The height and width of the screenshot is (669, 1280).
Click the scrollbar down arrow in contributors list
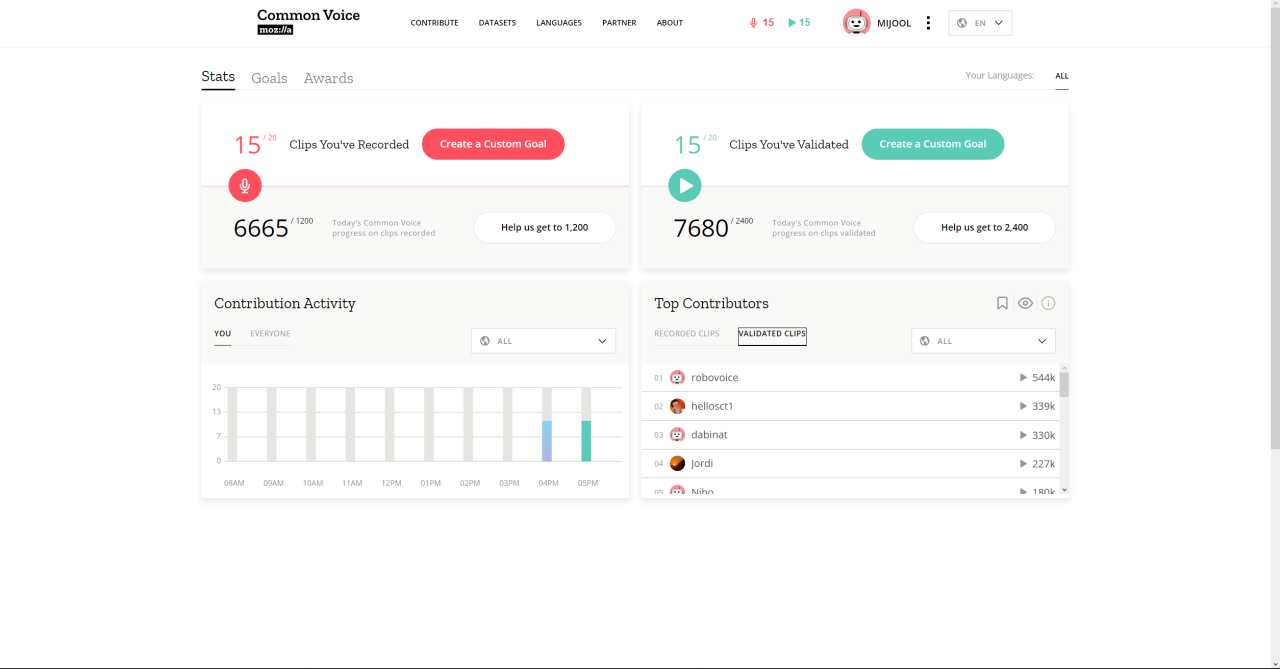click(1064, 490)
